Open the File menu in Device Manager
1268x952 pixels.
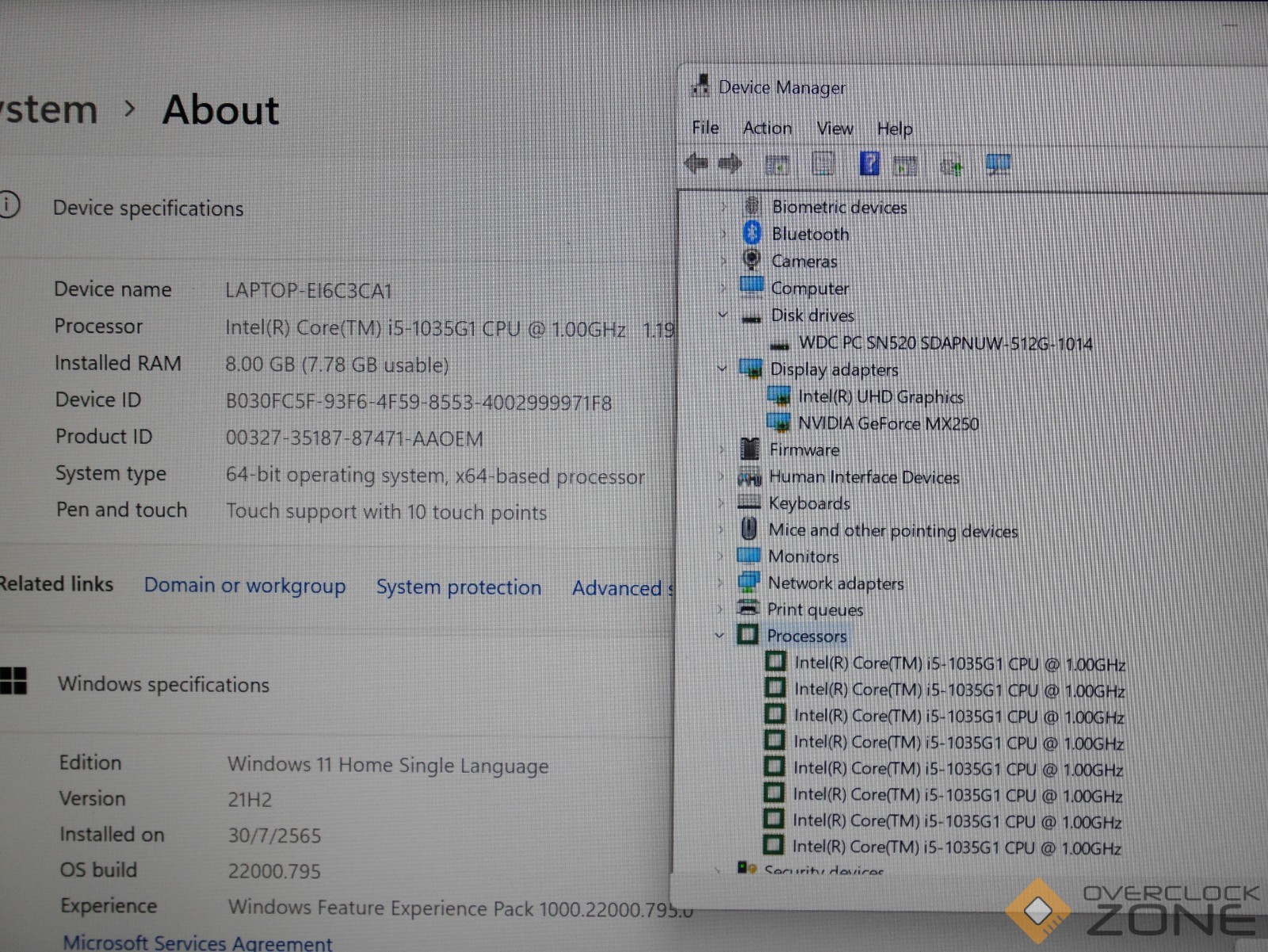(705, 128)
